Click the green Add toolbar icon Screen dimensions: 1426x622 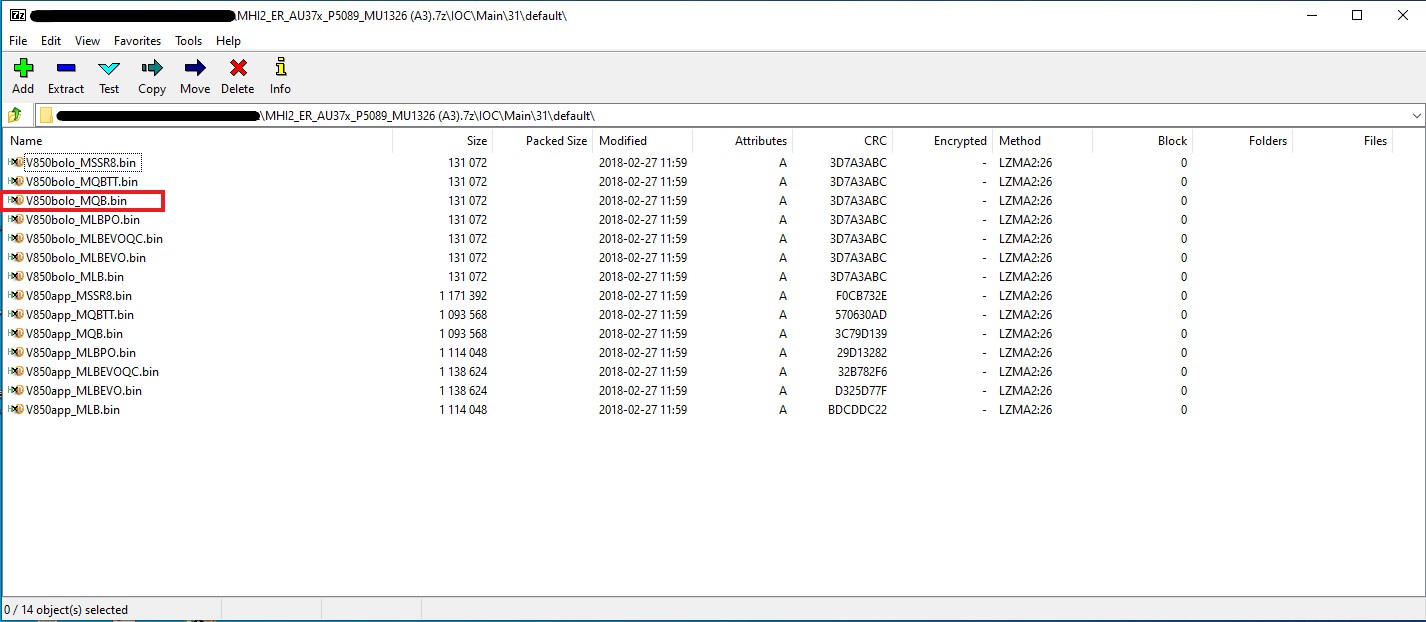pyautogui.click(x=23, y=68)
